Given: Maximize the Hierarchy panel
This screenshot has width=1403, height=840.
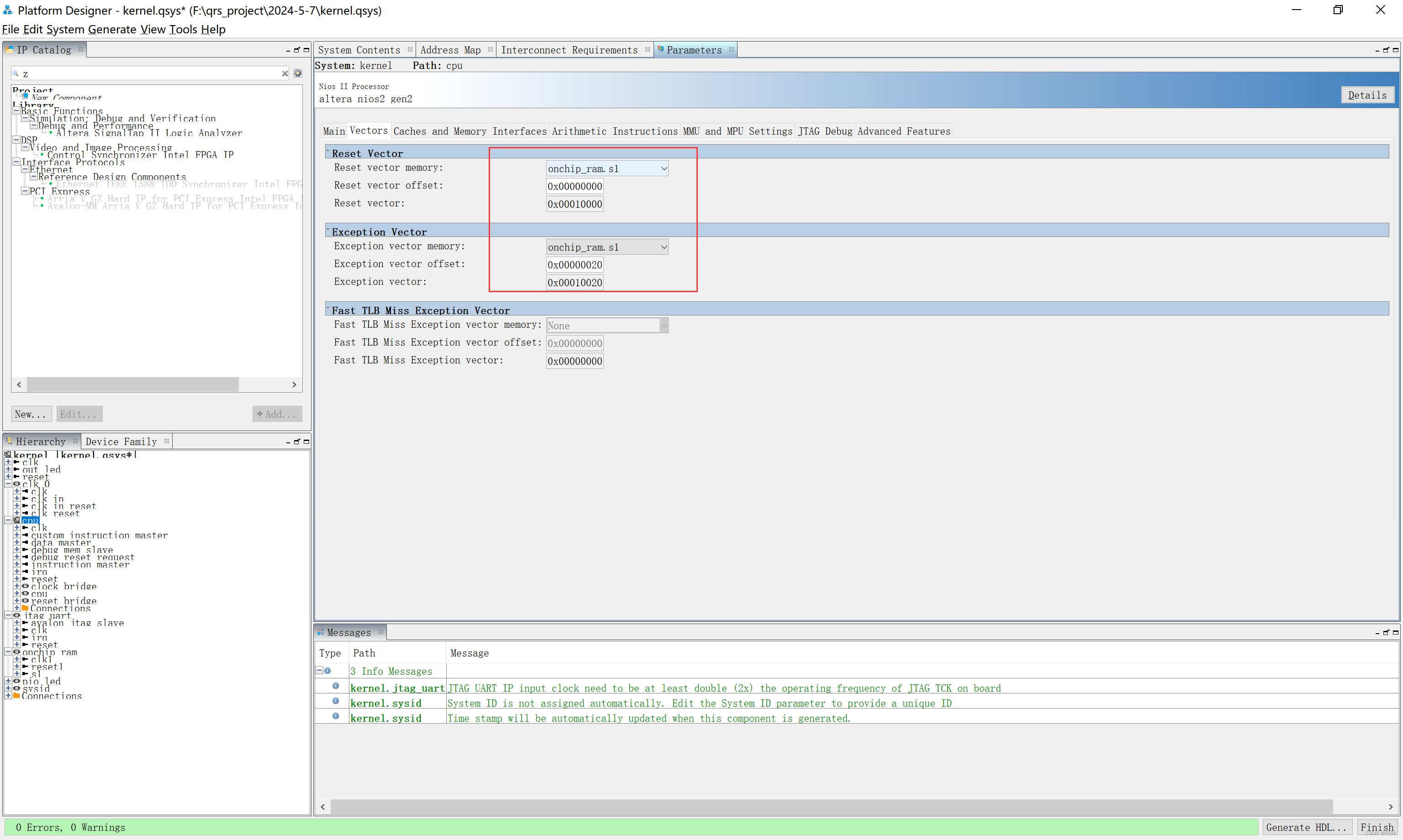Looking at the screenshot, I should [306, 441].
